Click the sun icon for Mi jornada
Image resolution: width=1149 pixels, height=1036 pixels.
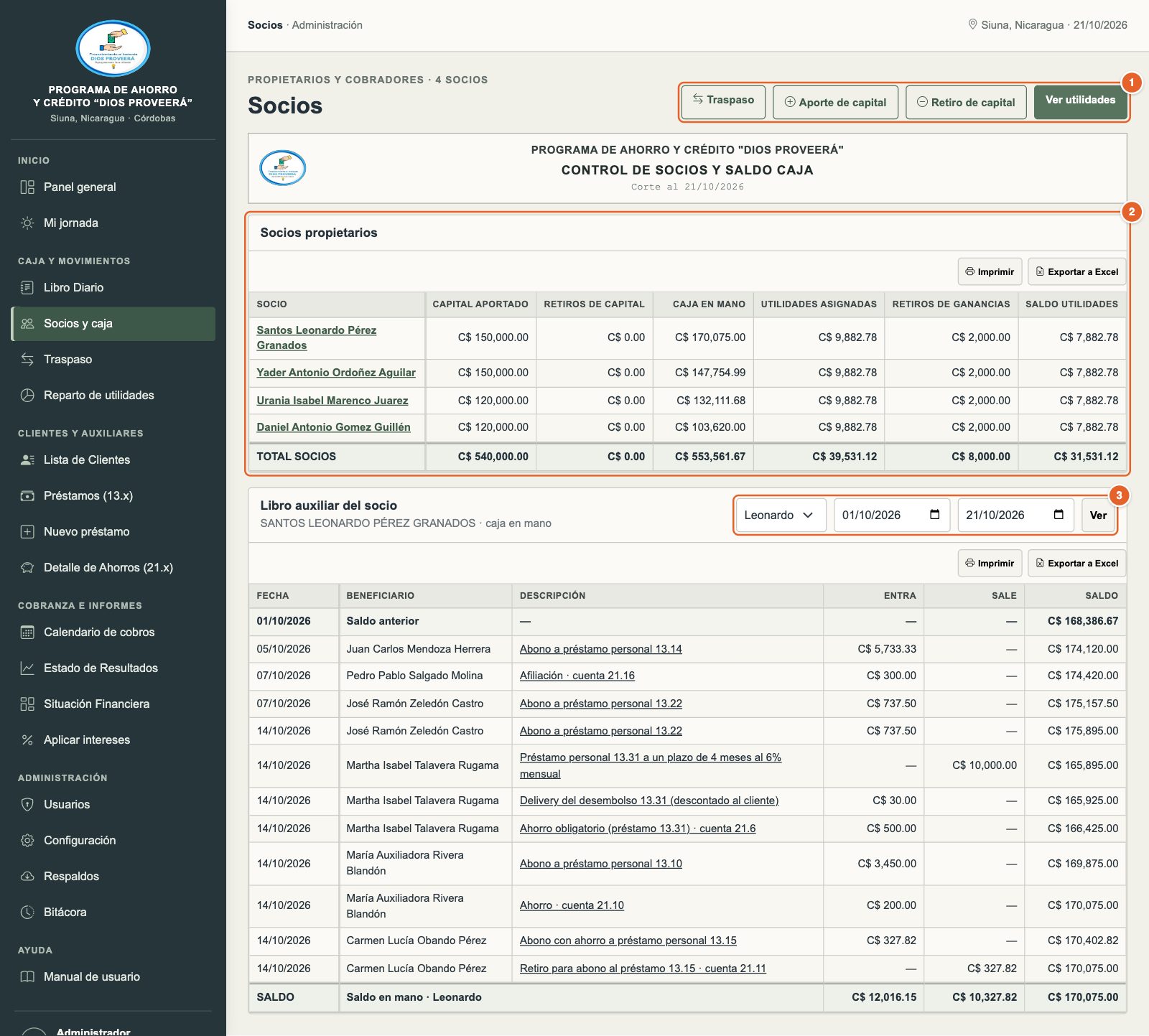click(x=27, y=223)
